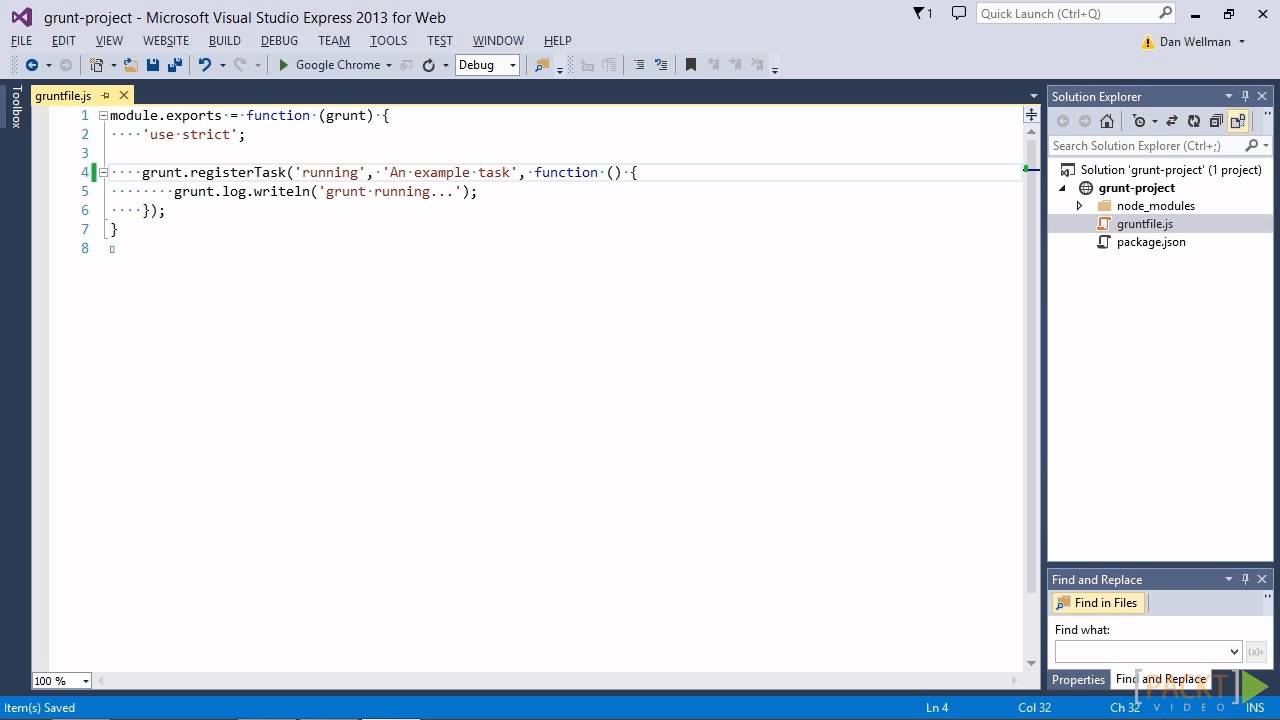Image resolution: width=1280 pixels, height=720 pixels.
Task: Select gruntfile.js in Solution Explorer
Action: (1144, 224)
